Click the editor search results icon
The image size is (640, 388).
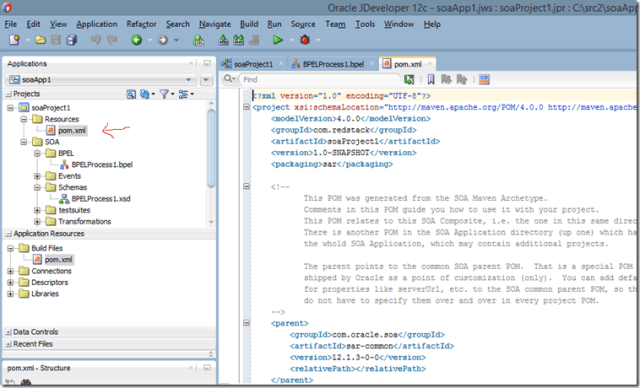point(409,79)
